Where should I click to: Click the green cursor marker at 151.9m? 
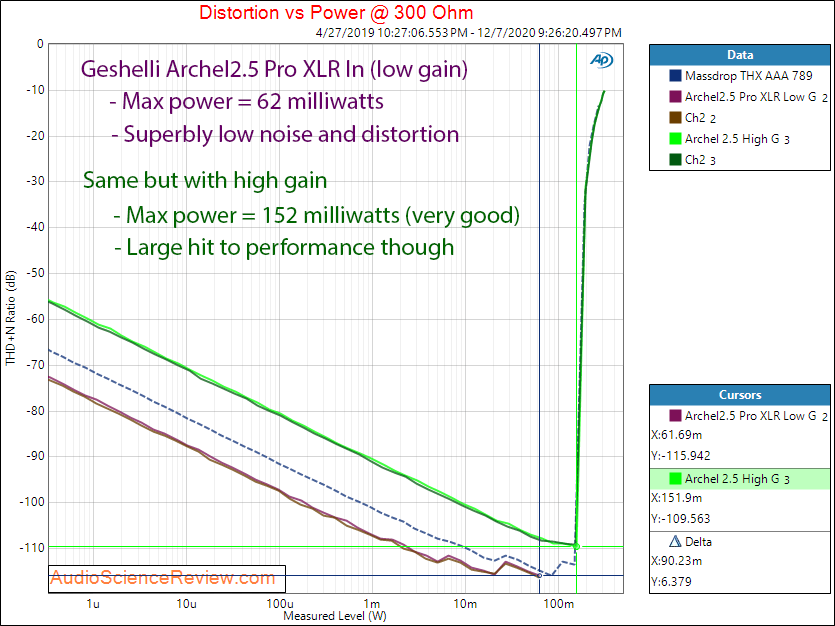[x=576, y=546]
